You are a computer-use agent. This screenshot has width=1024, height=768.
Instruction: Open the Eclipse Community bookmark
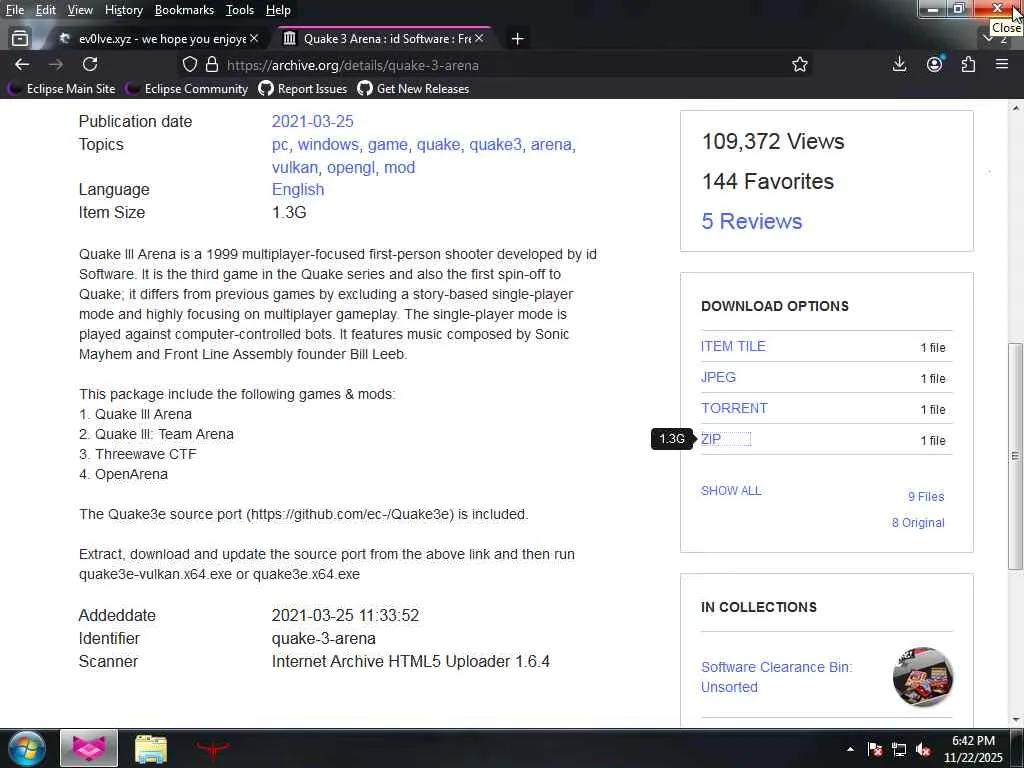pyautogui.click(x=187, y=88)
